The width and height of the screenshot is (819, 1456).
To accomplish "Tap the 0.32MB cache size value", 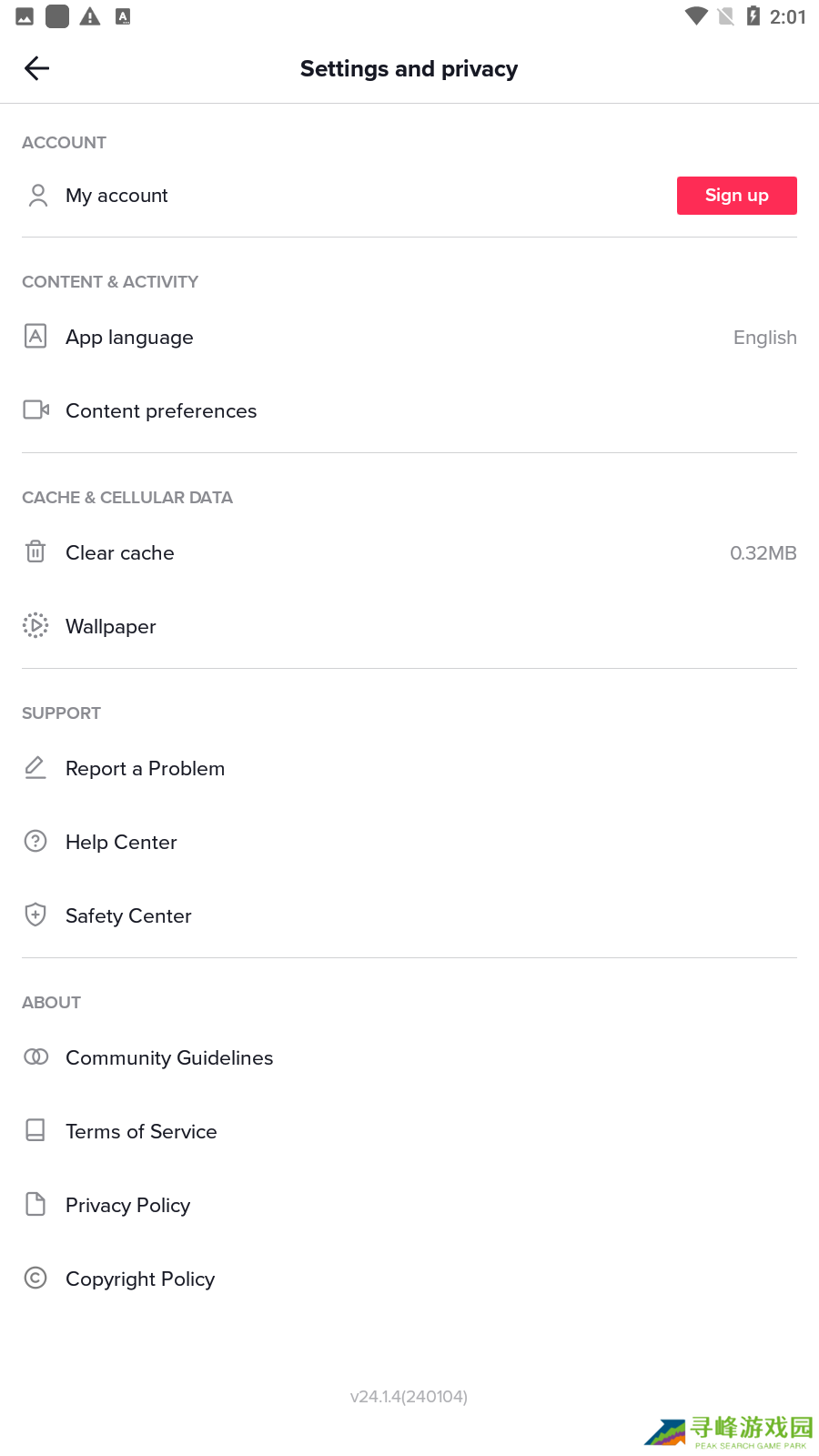I will pos(763,553).
